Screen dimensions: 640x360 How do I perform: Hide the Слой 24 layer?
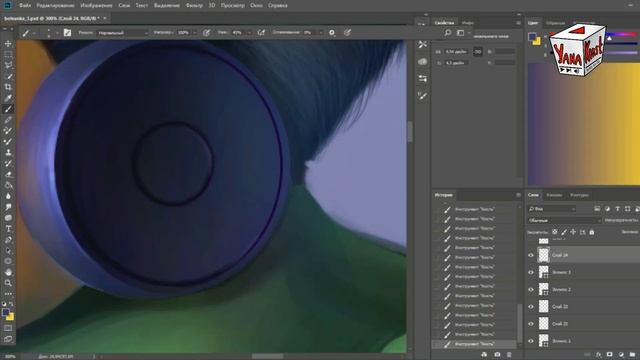click(x=531, y=255)
